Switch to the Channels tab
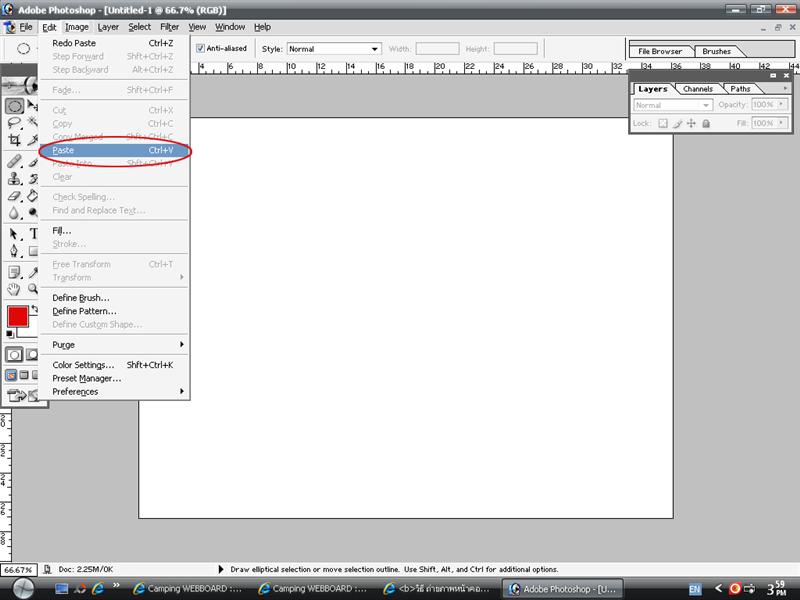This screenshot has height=600, width=800. click(698, 89)
